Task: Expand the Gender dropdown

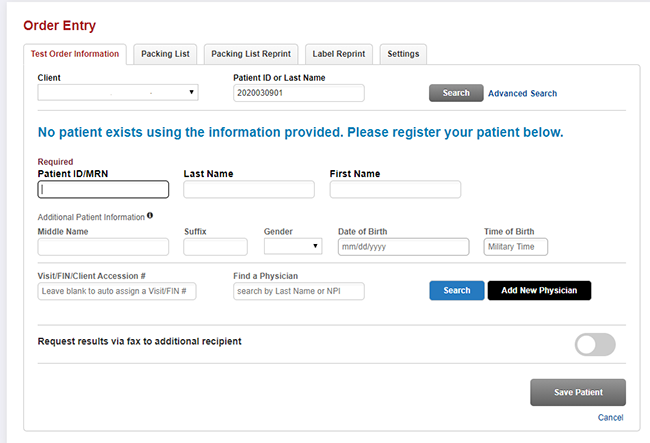Action: pos(293,246)
